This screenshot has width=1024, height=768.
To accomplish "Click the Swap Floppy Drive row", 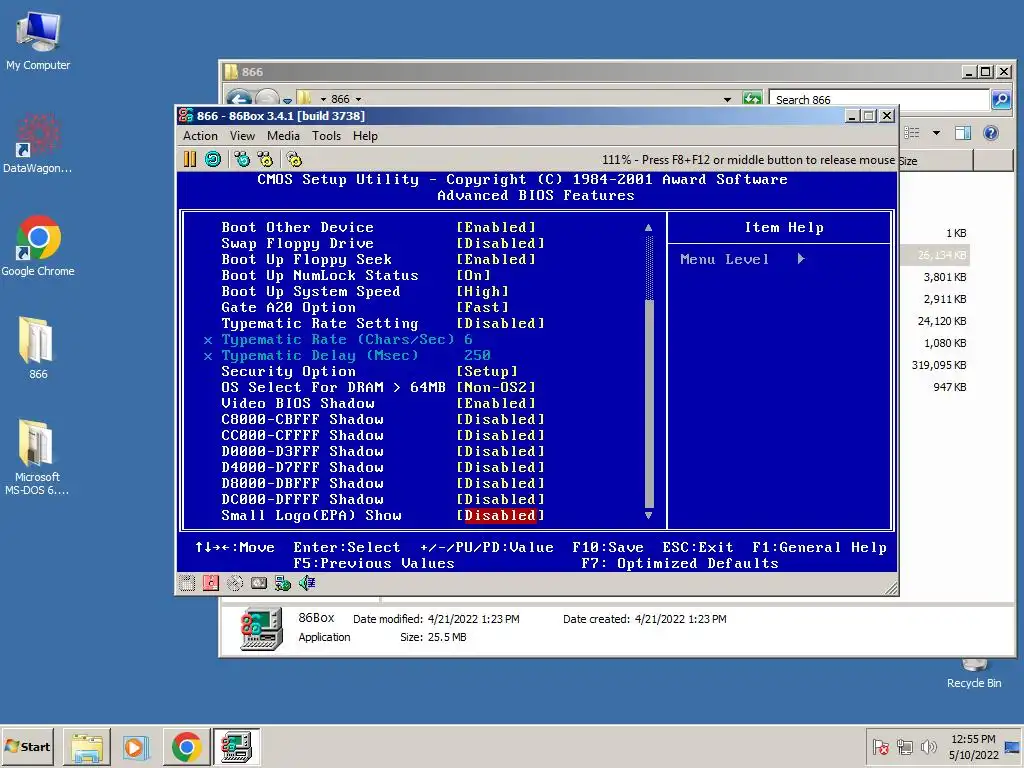I will pyautogui.click(x=383, y=244).
